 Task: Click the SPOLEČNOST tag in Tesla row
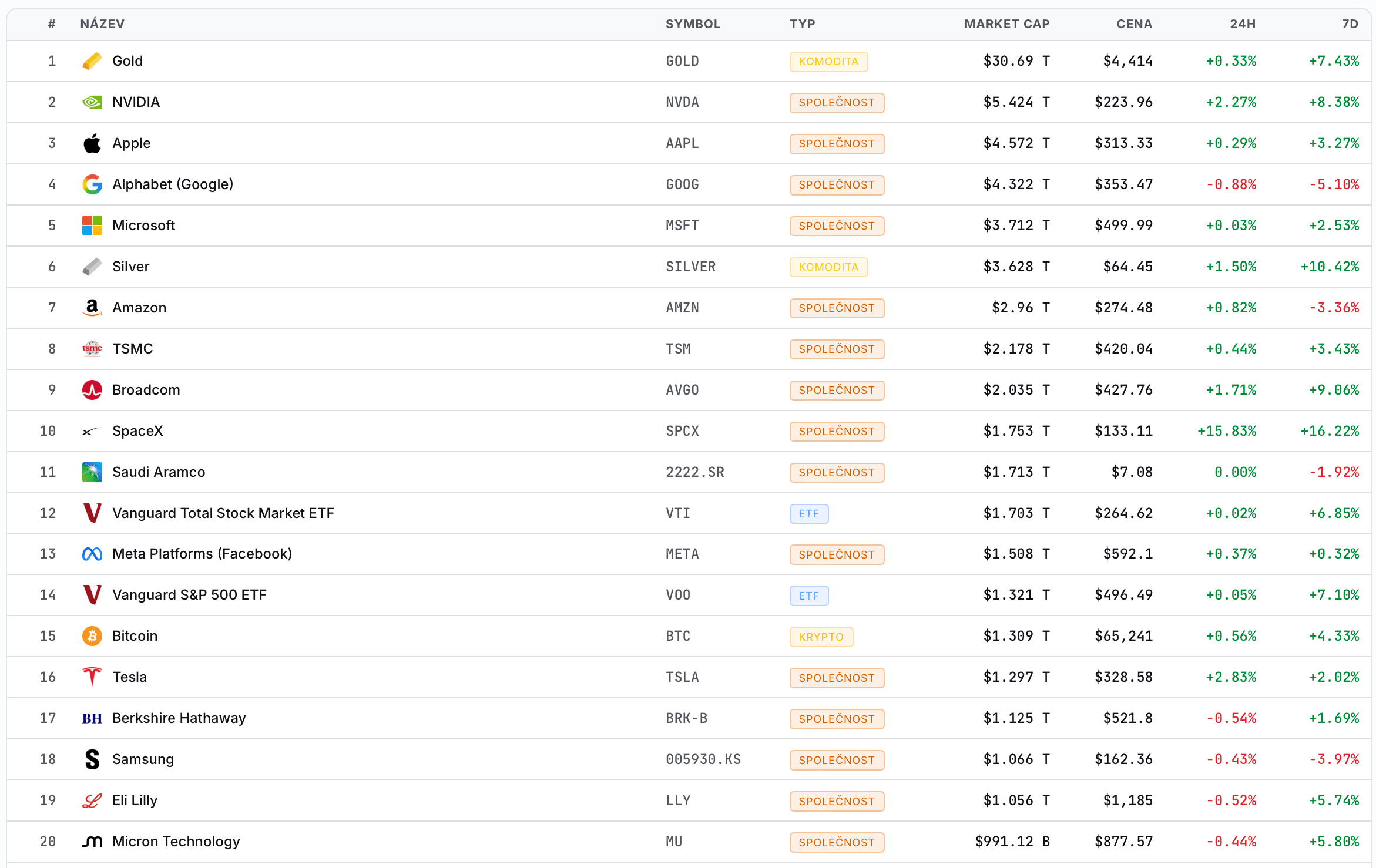[x=837, y=678]
